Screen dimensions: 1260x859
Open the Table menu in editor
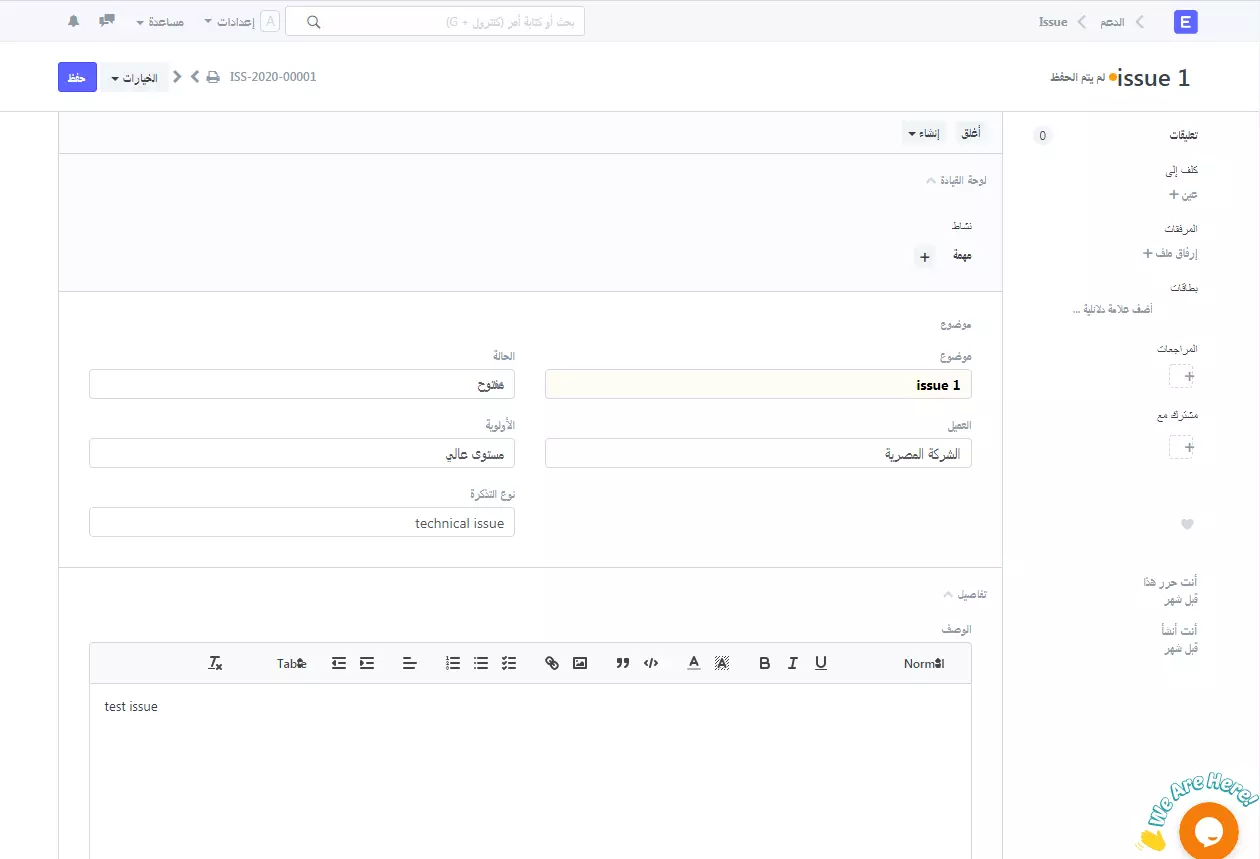[x=291, y=663]
